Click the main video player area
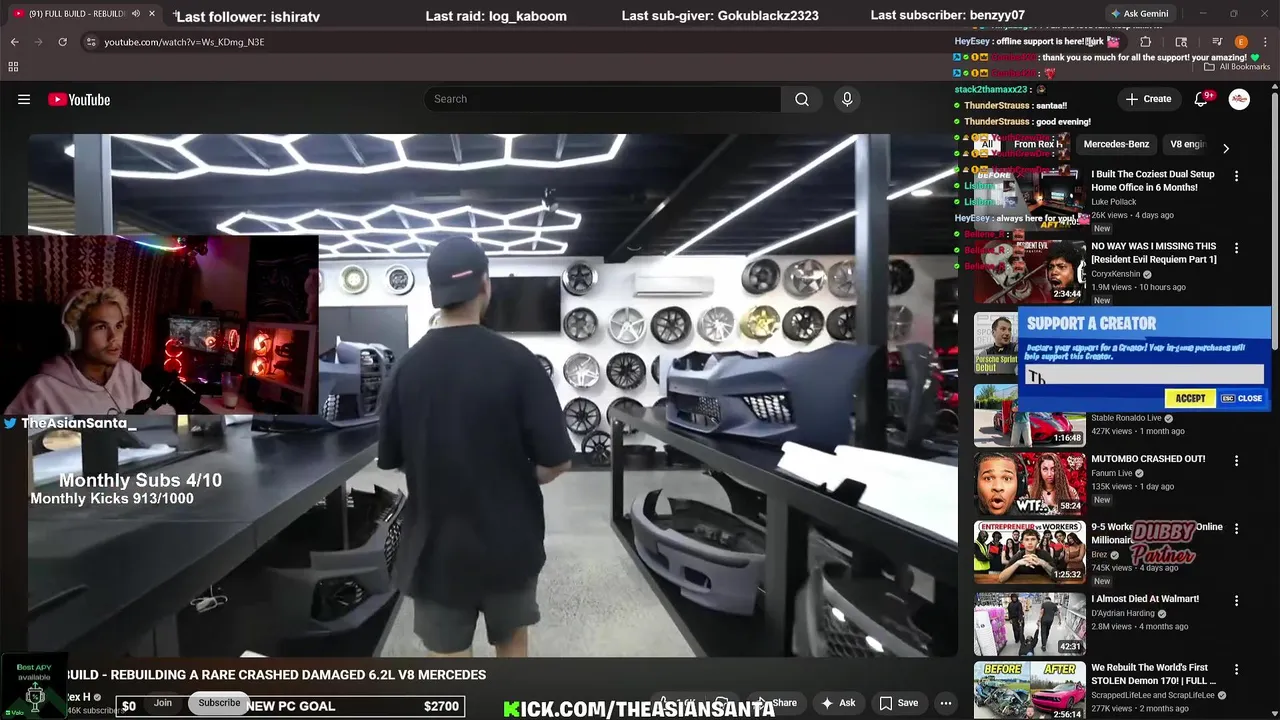The image size is (1280, 720). click(x=492, y=395)
